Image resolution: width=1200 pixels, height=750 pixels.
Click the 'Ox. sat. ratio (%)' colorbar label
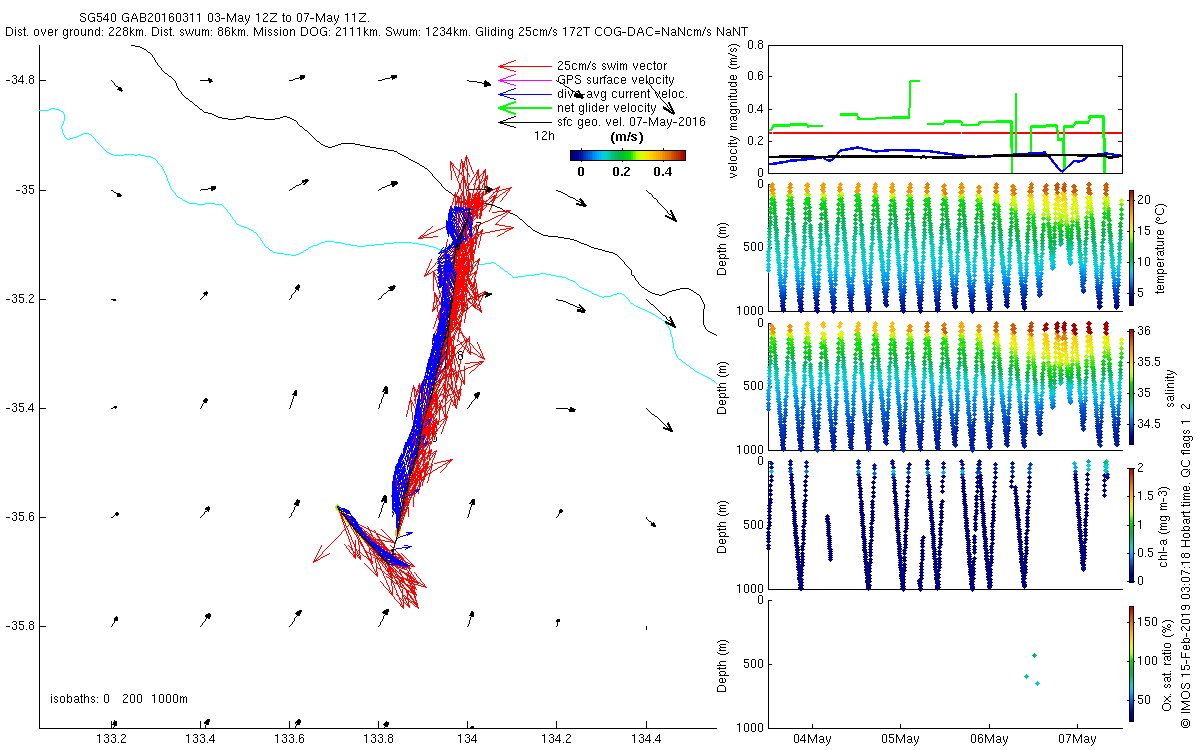pos(1167,663)
